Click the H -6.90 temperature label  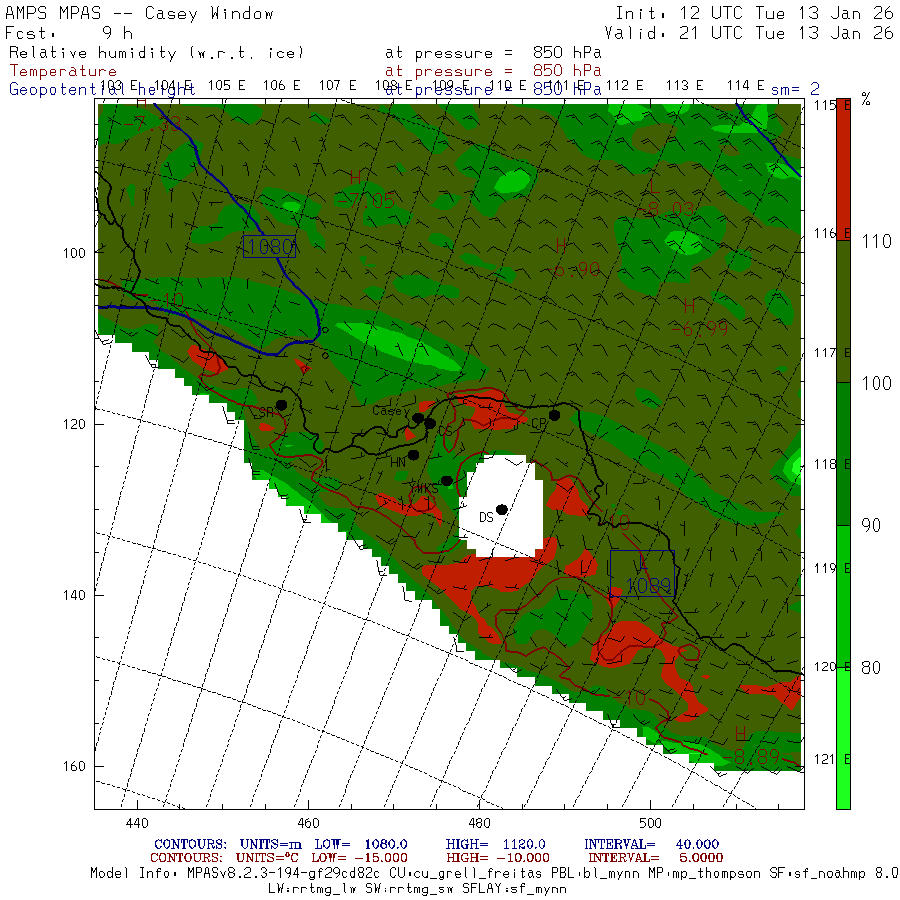coord(572,258)
